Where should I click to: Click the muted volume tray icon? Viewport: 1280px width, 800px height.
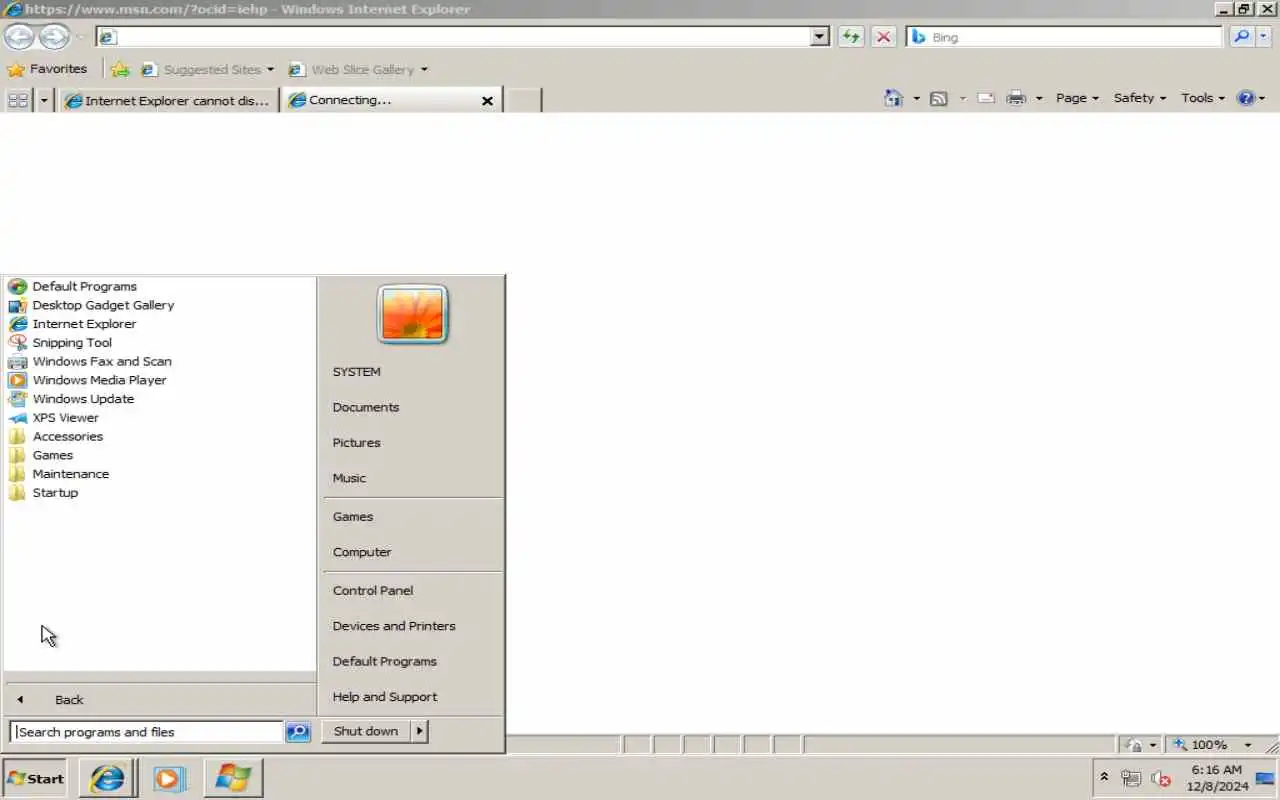[1160, 778]
